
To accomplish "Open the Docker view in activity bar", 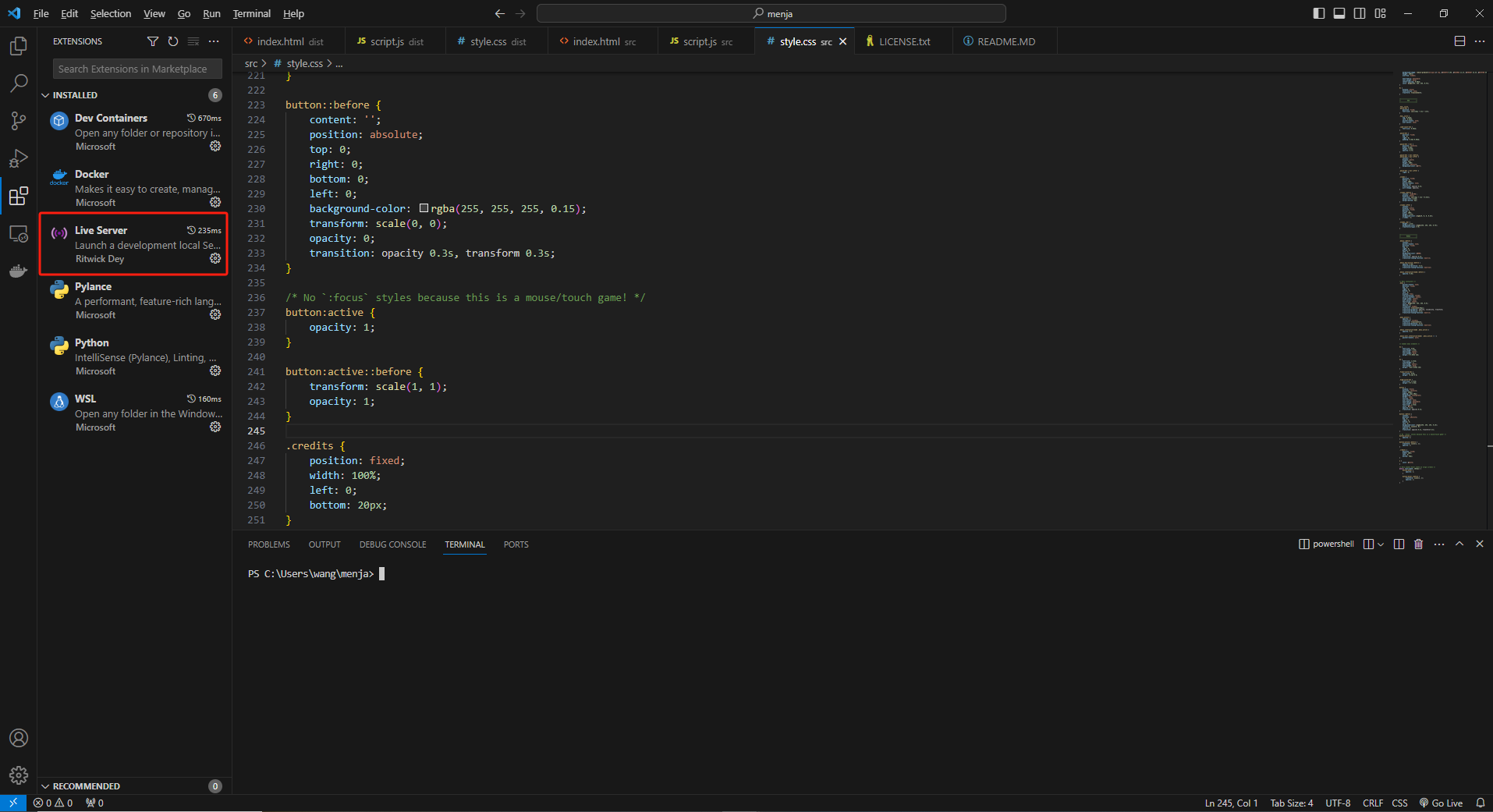I will pos(19,271).
